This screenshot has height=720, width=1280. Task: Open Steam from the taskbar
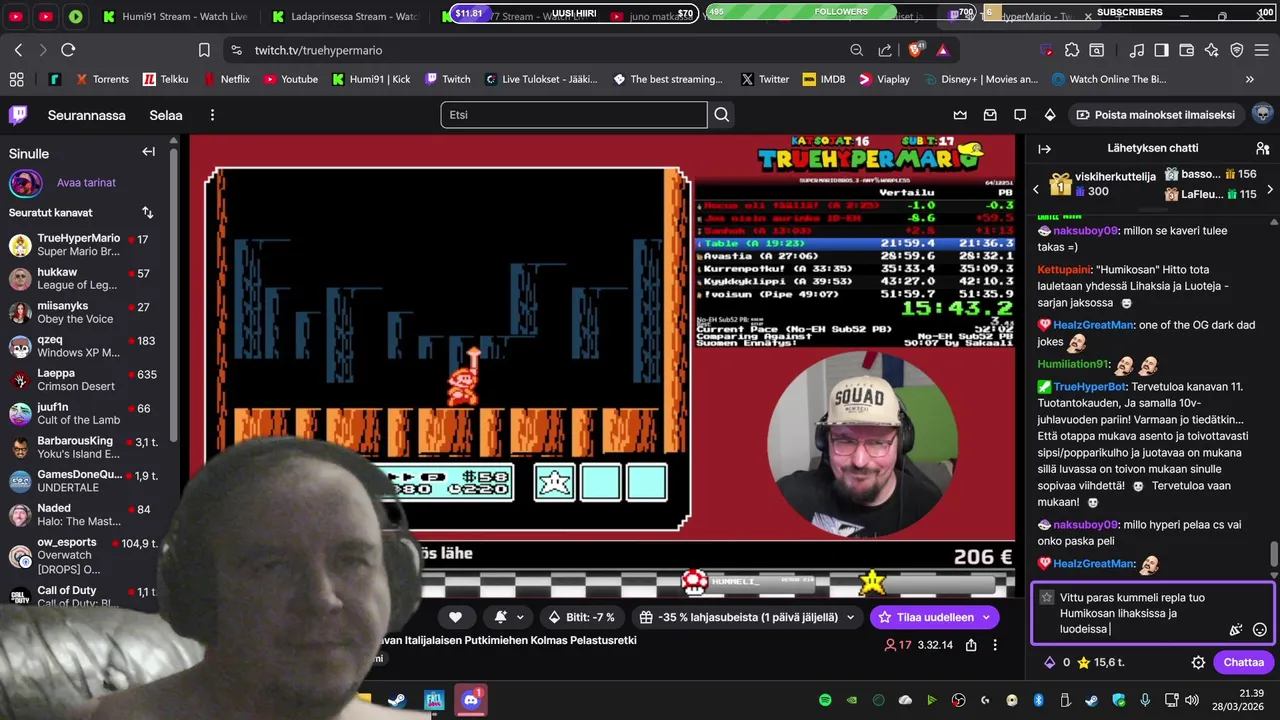[397, 700]
